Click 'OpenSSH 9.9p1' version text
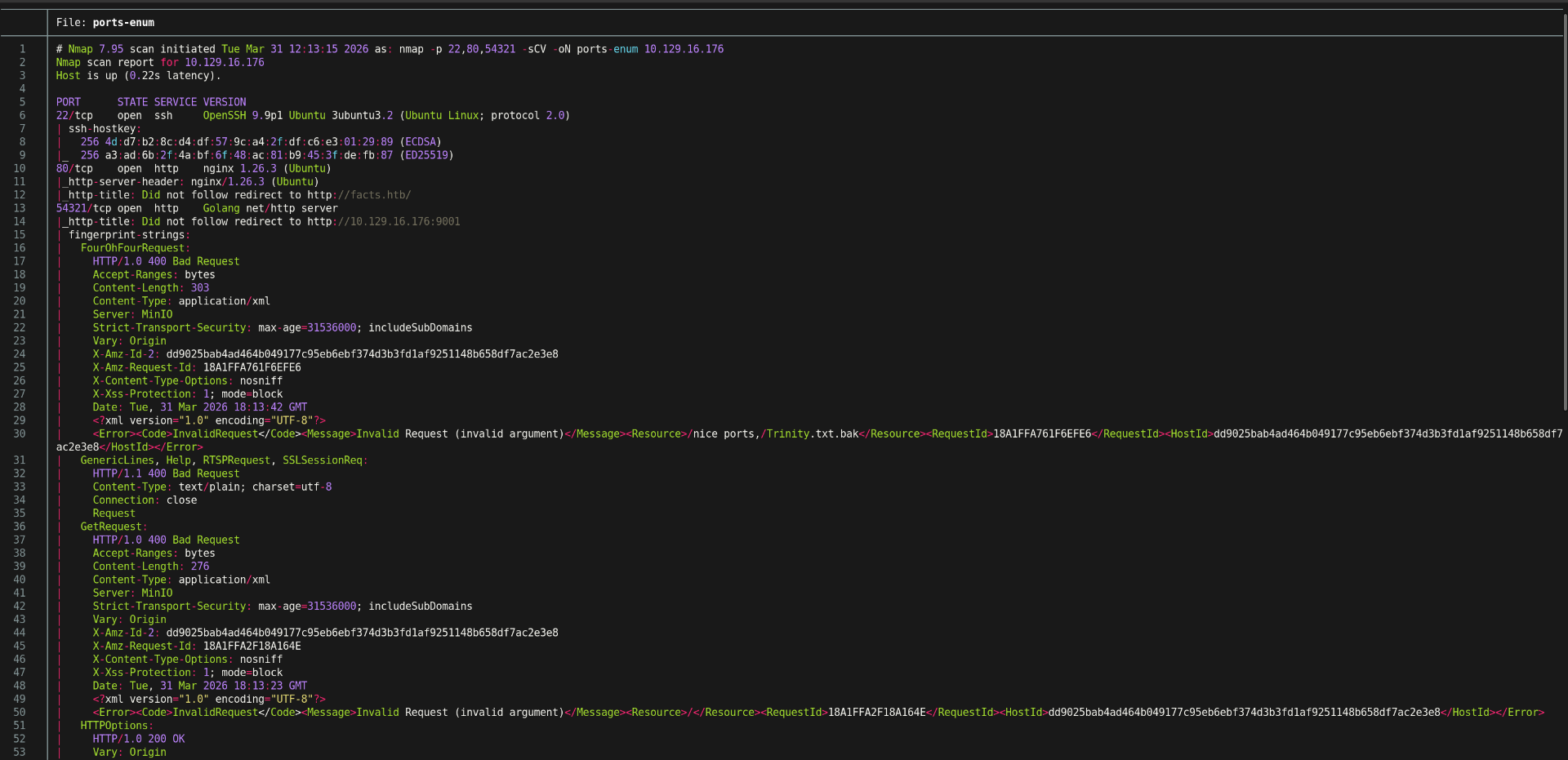 pos(243,116)
